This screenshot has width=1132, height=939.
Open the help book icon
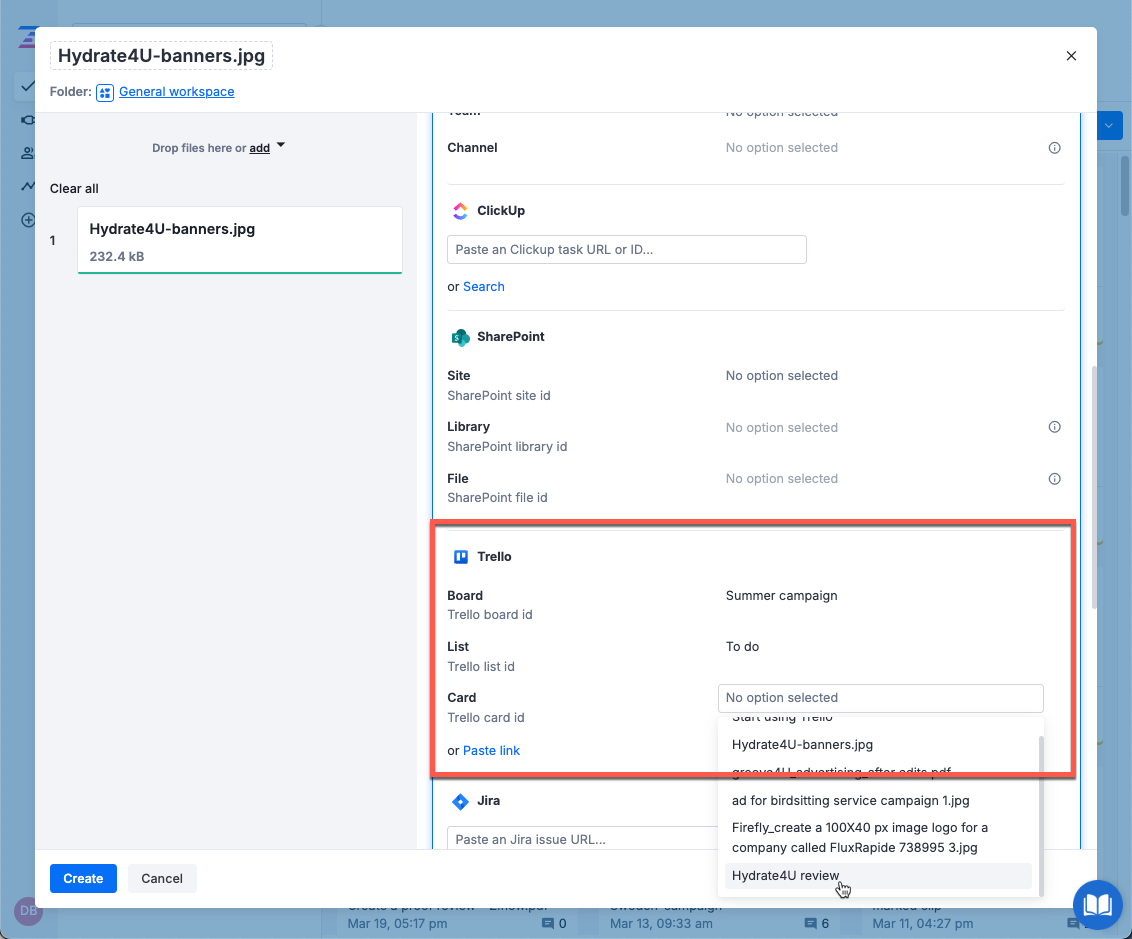1097,904
